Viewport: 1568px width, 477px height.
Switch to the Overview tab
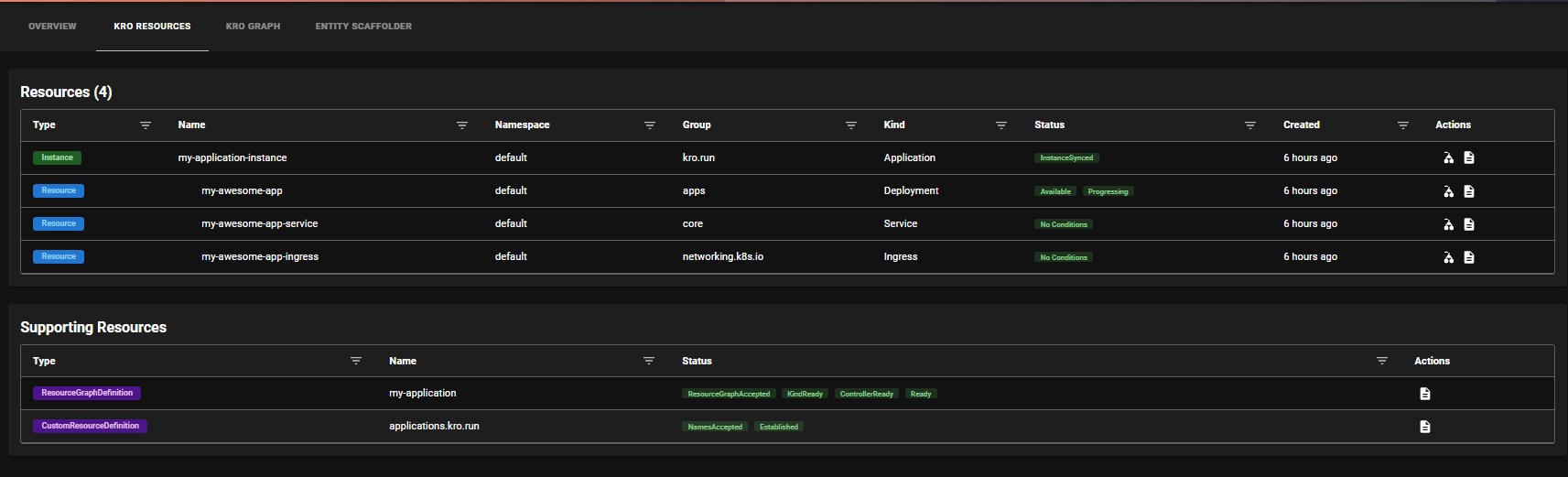(52, 27)
